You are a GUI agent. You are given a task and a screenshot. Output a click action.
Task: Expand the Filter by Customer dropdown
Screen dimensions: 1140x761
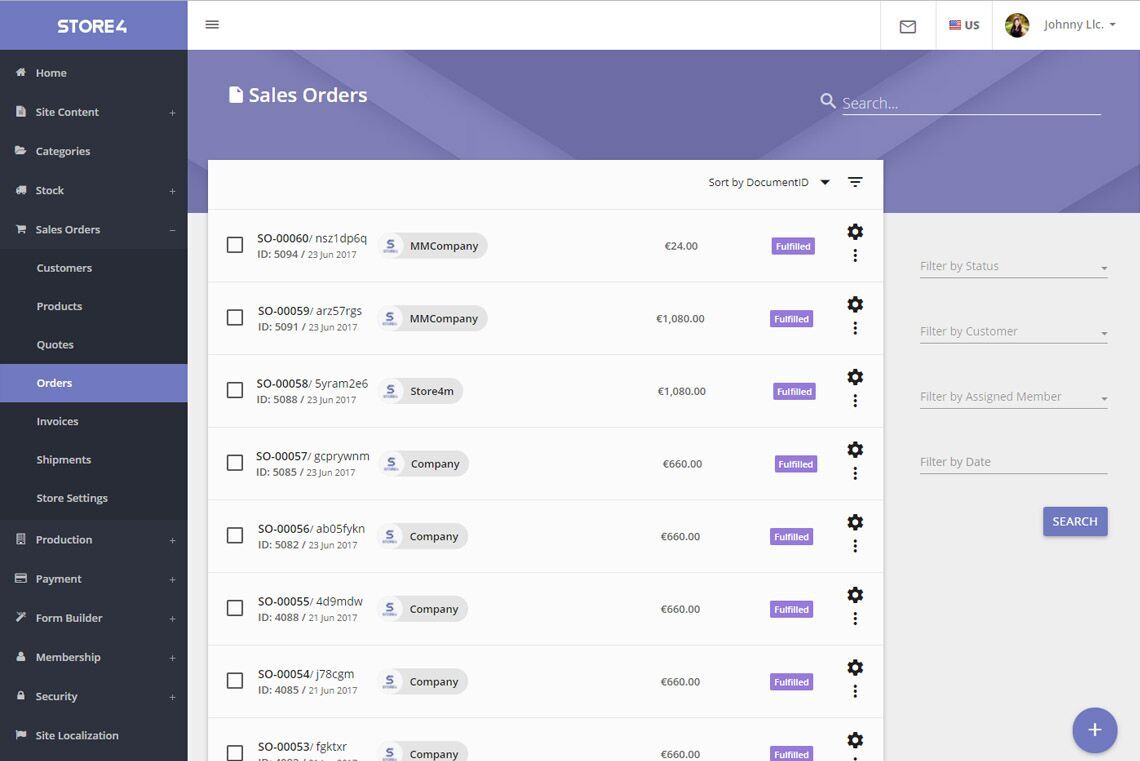pos(1013,332)
